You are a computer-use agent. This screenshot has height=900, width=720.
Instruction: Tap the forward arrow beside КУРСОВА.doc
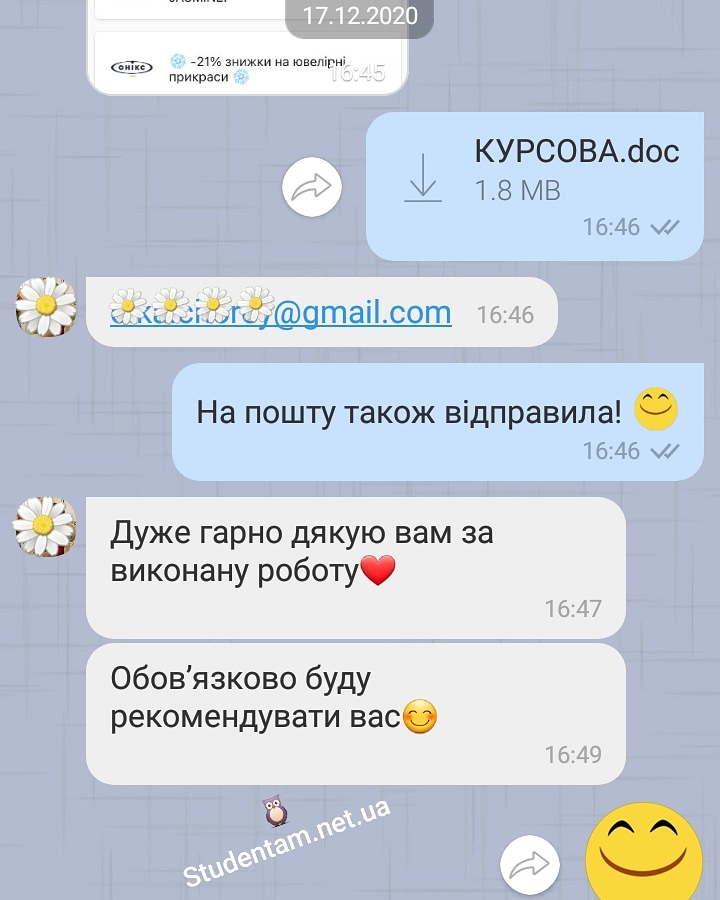tap(312, 187)
